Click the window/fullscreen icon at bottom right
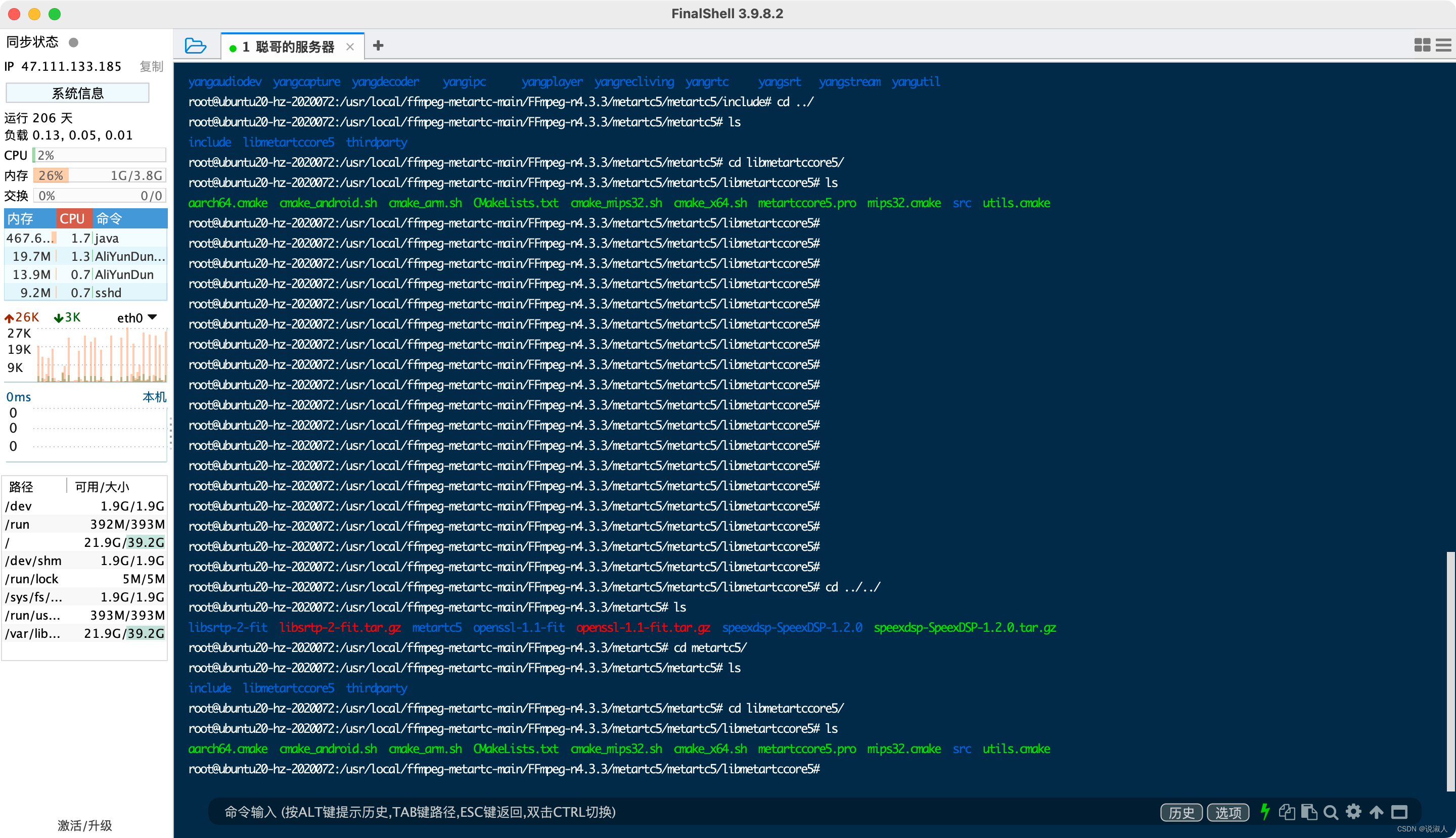Viewport: 1456px width, 838px height. click(1399, 812)
